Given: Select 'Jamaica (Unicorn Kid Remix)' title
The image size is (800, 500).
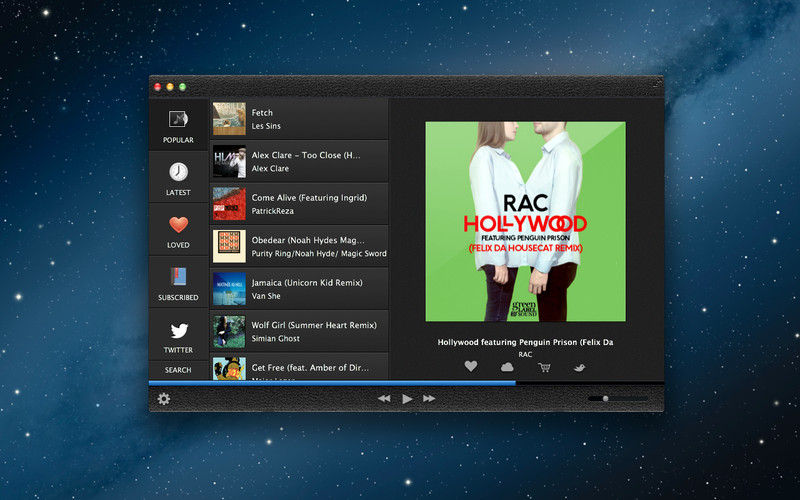Looking at the screenshot, I should (307, 282).
